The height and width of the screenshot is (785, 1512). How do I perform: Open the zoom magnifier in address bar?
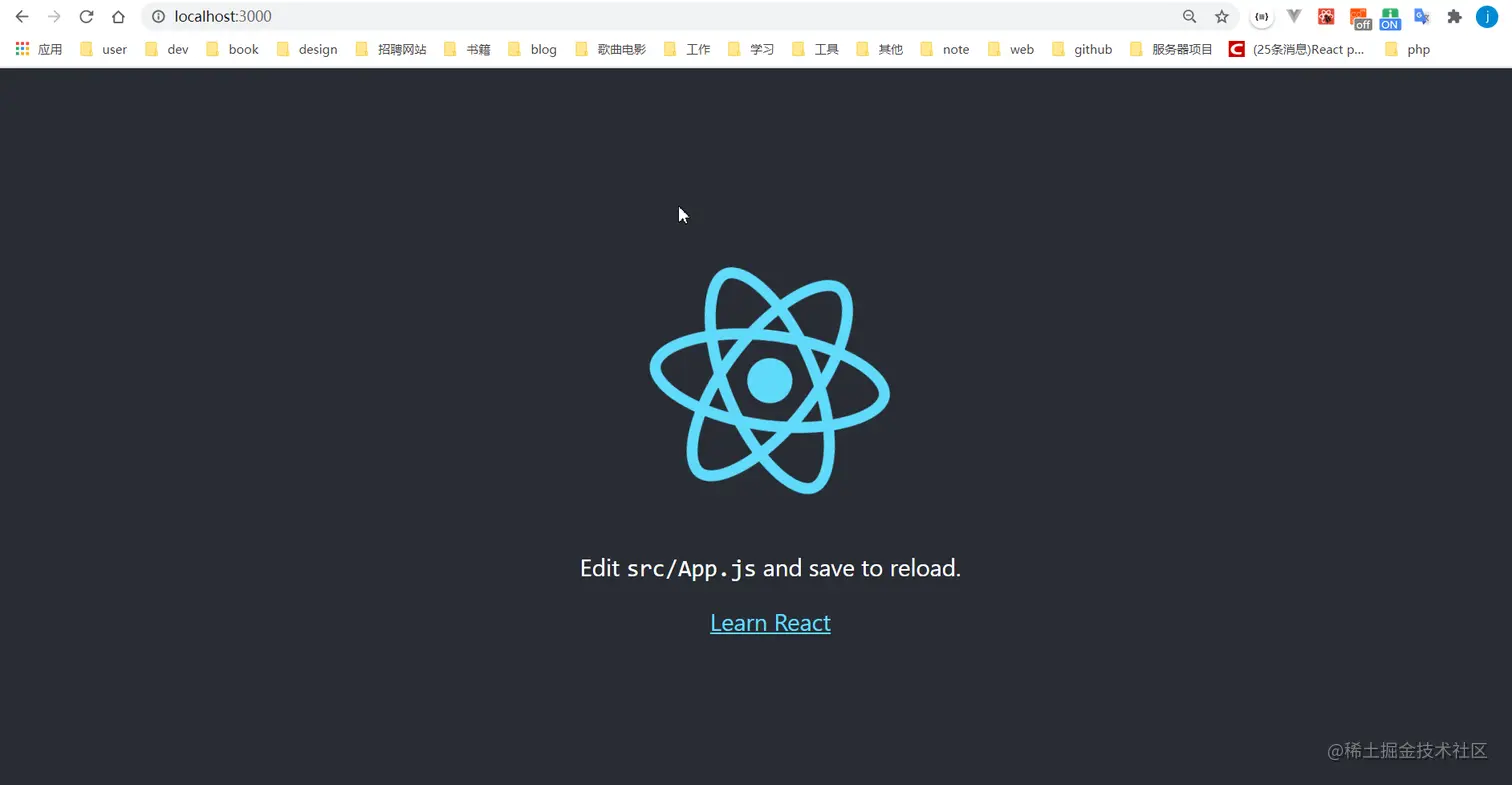(1189, 16)
